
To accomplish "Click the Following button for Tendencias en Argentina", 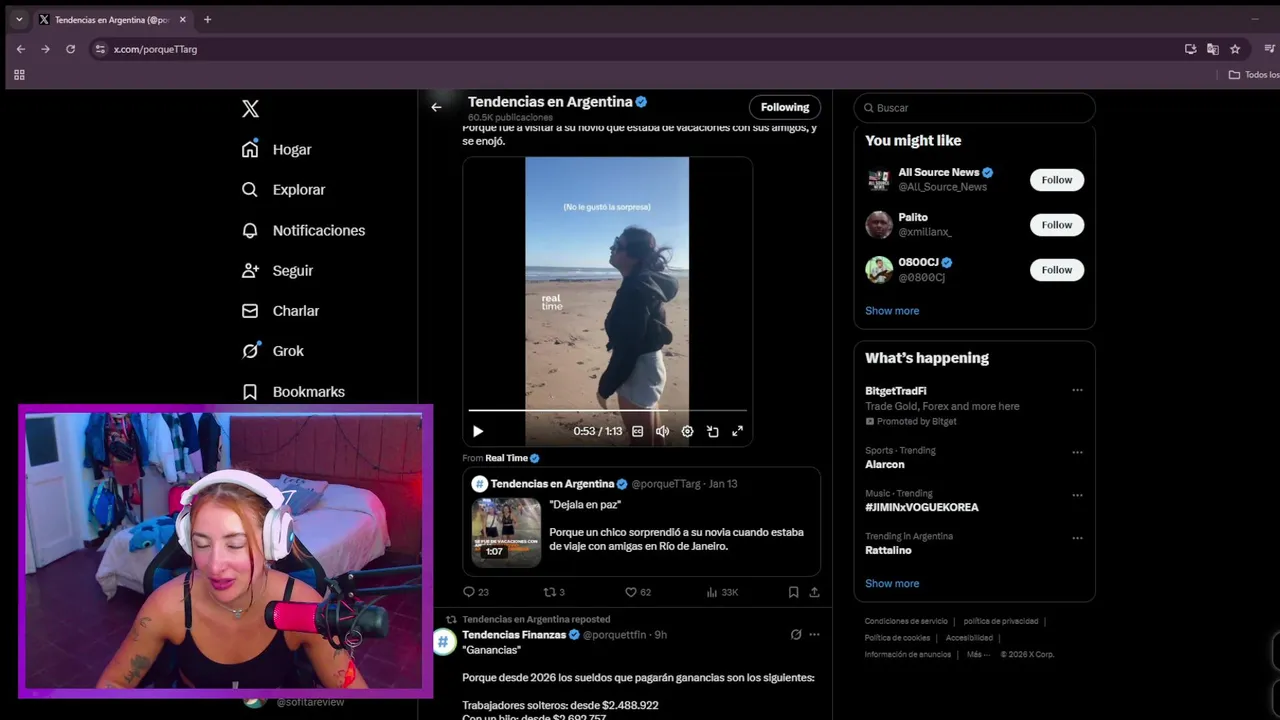I will click(785, 107).
